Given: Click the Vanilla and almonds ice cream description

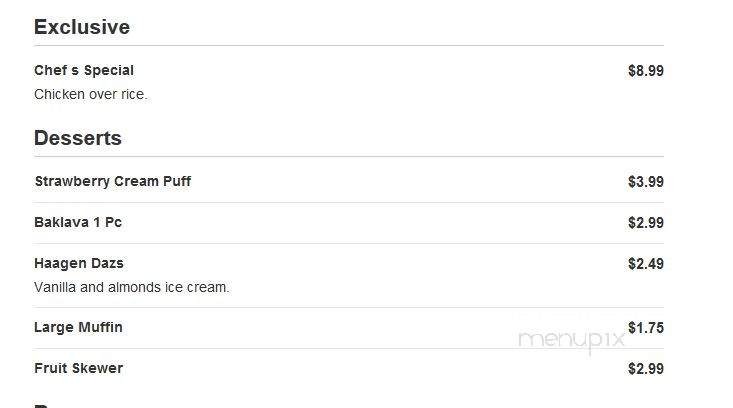Looking at the screenshot, I should tap(132, 287).
